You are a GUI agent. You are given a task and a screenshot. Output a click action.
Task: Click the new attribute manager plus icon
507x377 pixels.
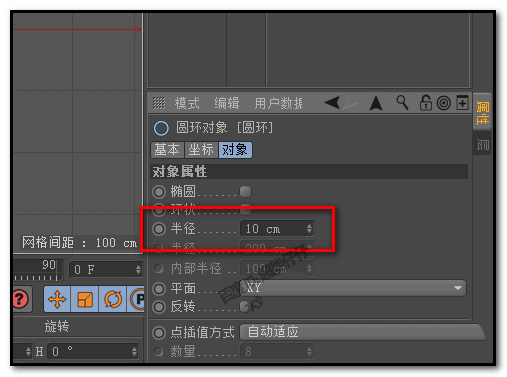point(462,102)
